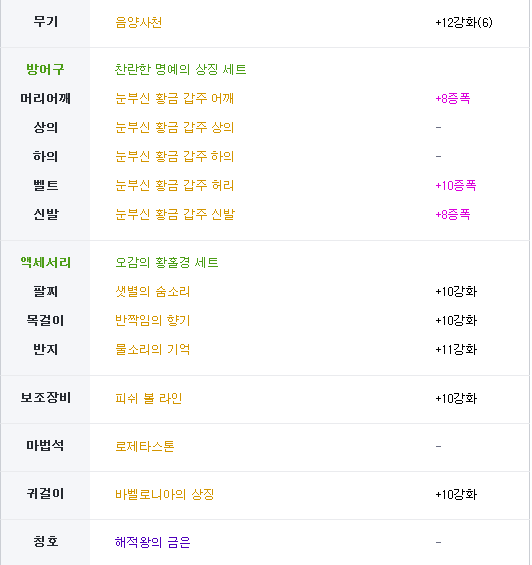Open 반짝임의 향기 necklace item

(x=152, y=320)
